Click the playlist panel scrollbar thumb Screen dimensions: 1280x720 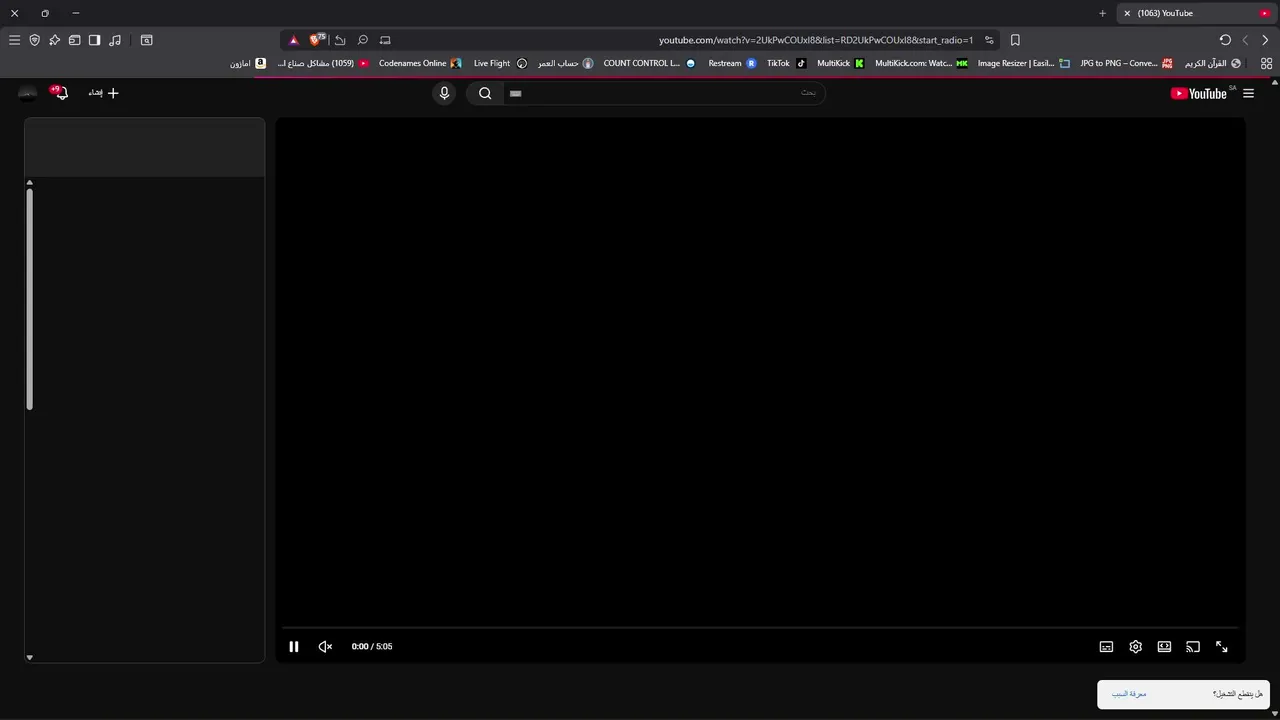coord(29,299)
